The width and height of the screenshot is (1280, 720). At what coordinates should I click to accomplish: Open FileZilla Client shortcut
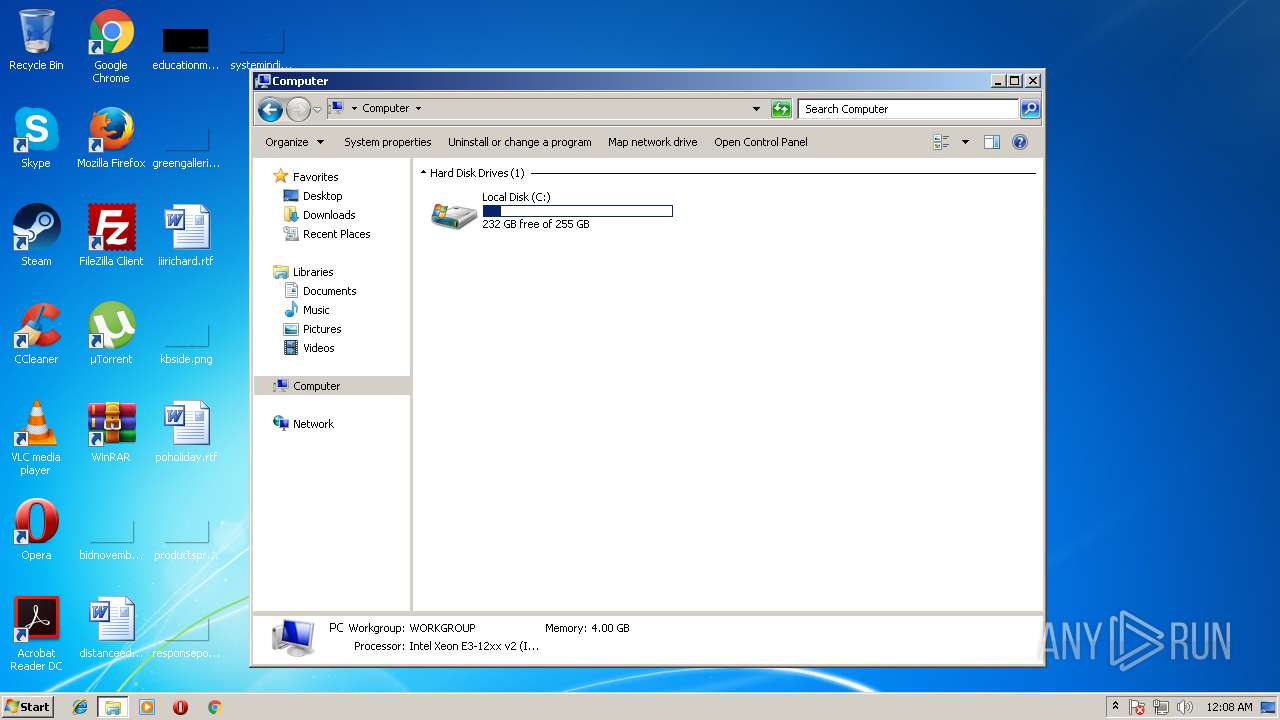[x=111, y=236]
